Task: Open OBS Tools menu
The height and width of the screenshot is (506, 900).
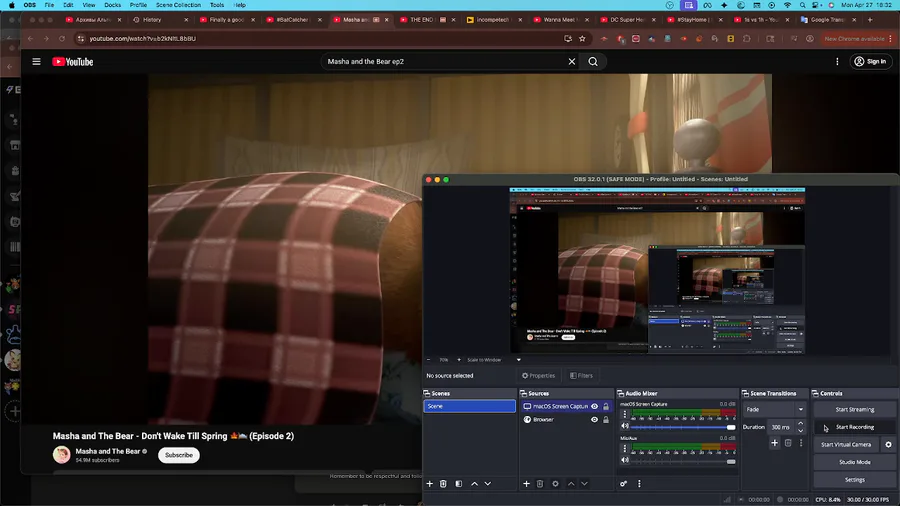Action: 217,5
